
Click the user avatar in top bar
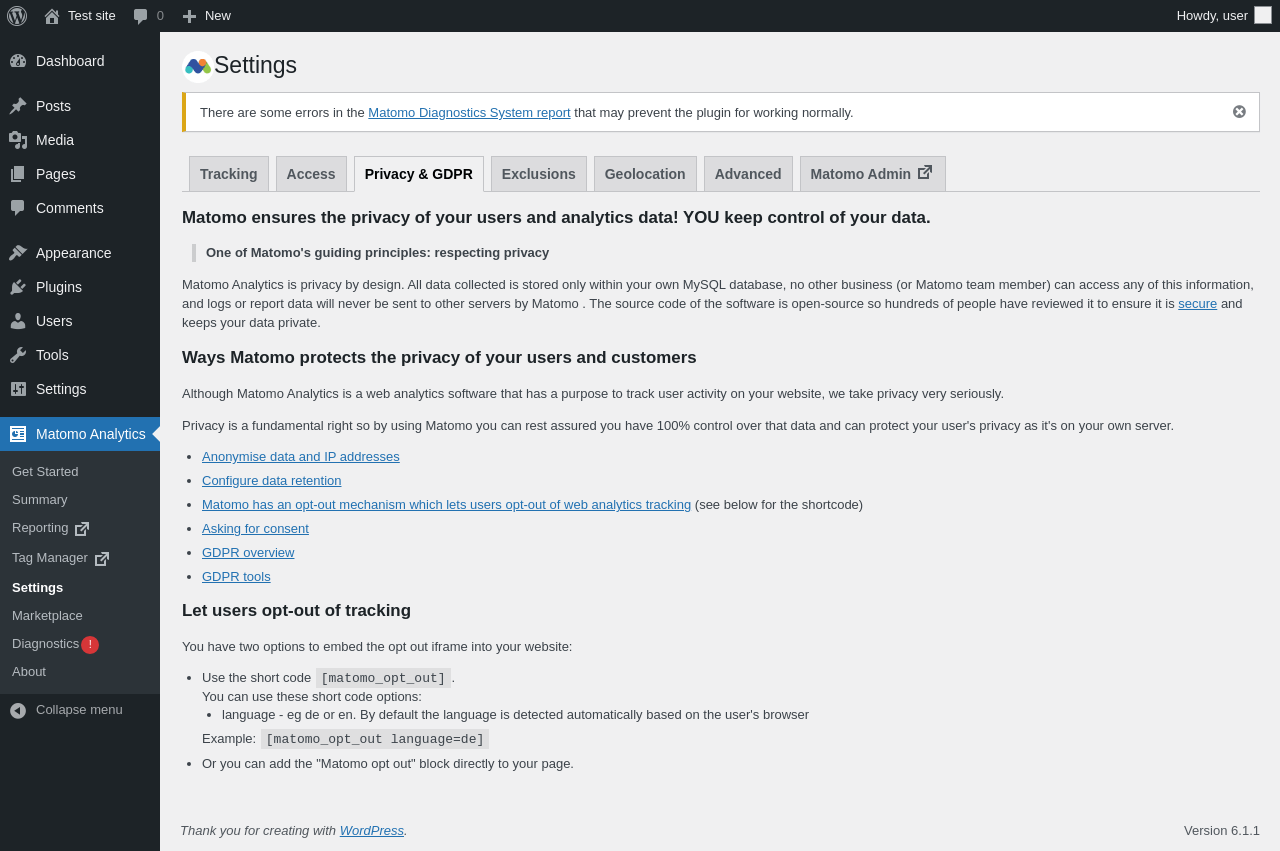click(x=1263, y=15)
